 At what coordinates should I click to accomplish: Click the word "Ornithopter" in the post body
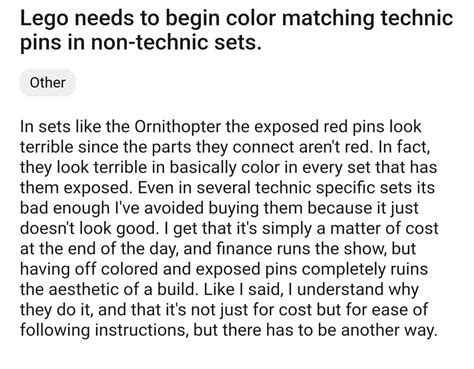178,127
